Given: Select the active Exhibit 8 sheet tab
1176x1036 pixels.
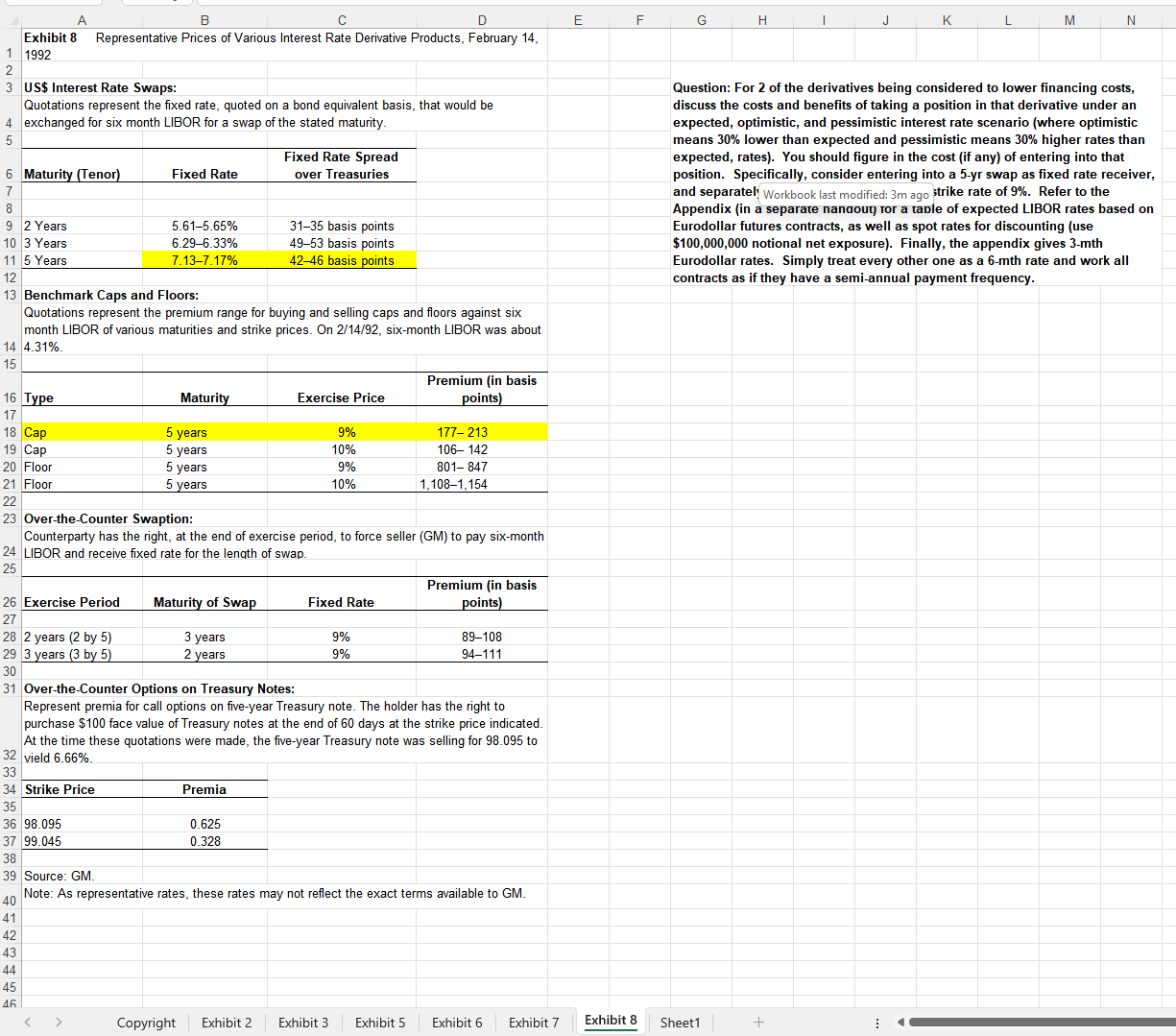Looking at the screenshot, I should click(x=611, y=1021).
